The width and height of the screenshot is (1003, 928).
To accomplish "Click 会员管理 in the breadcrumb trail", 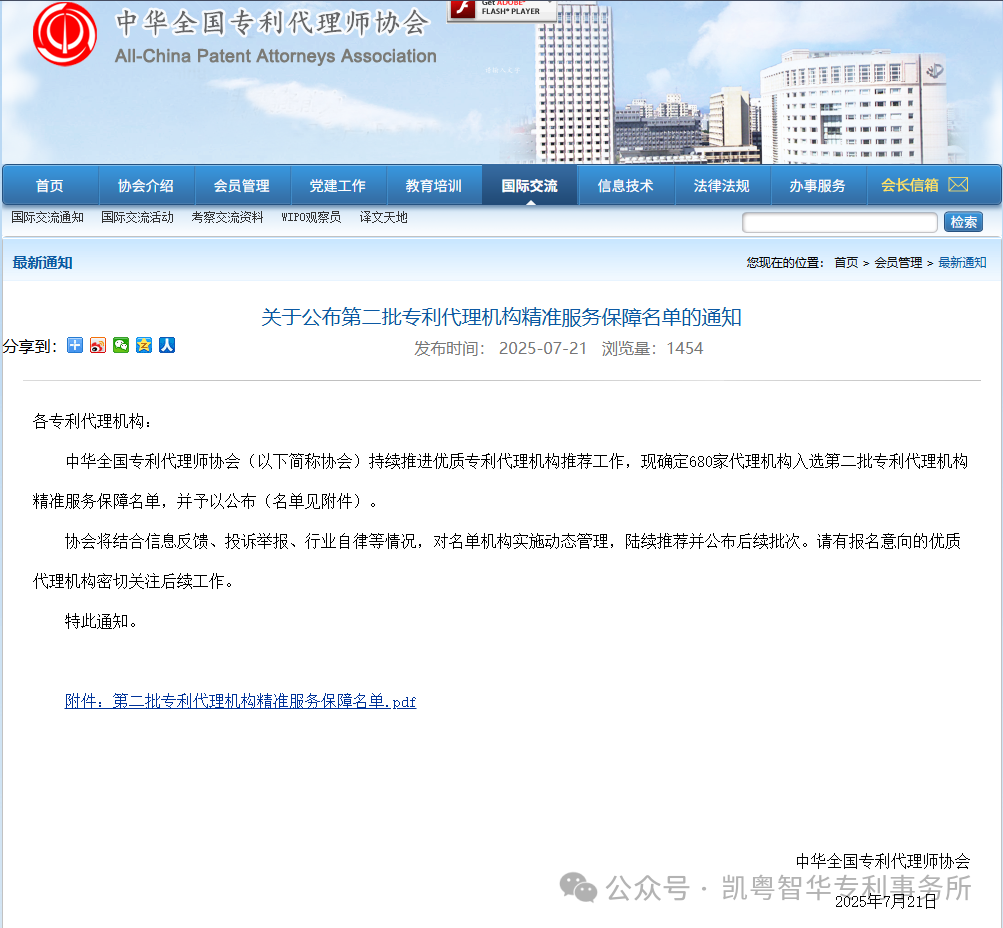I will (898, 262).
